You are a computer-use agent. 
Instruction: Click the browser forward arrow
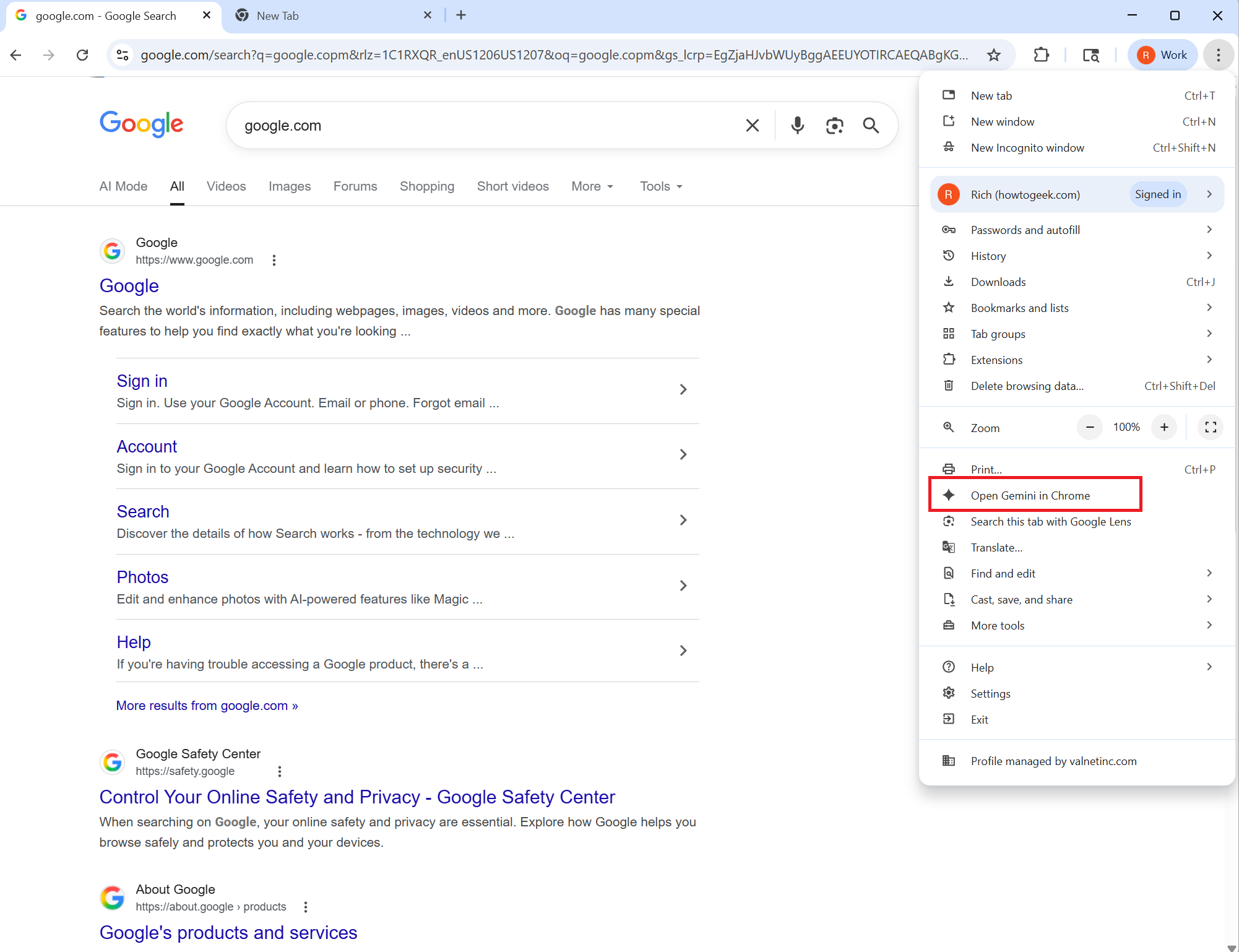point(49,55)
